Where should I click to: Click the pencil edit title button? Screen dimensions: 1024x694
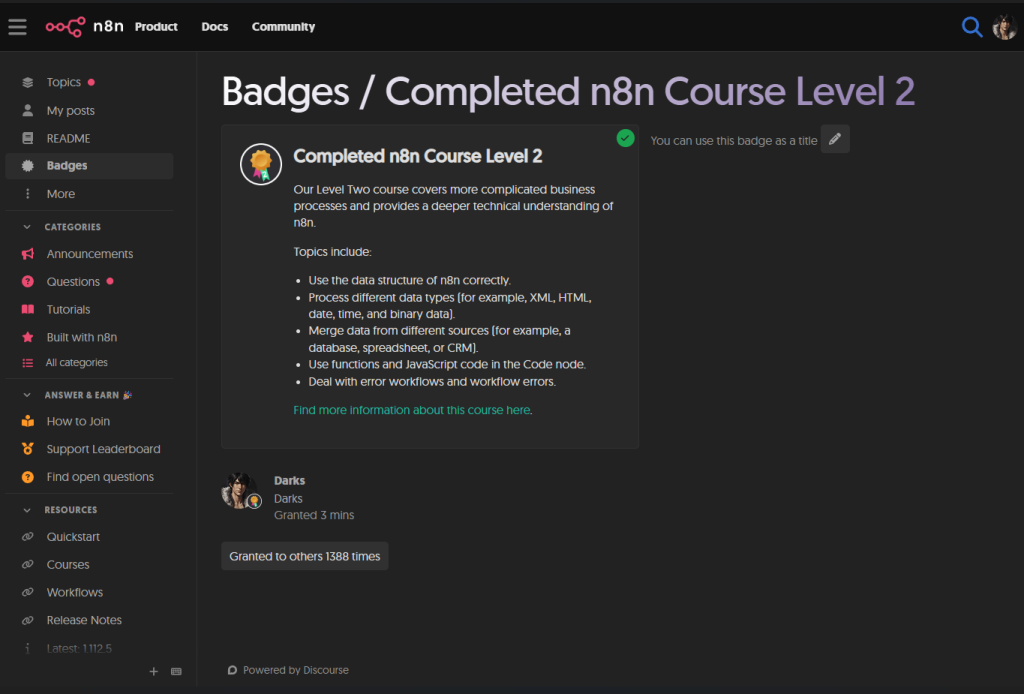(835, 139)
